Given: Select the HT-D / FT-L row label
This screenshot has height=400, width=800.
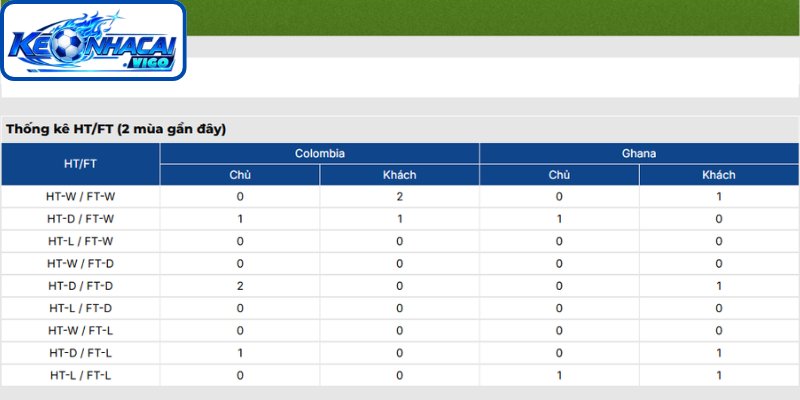Looking at the screenshot, I should tap(81, 353).
